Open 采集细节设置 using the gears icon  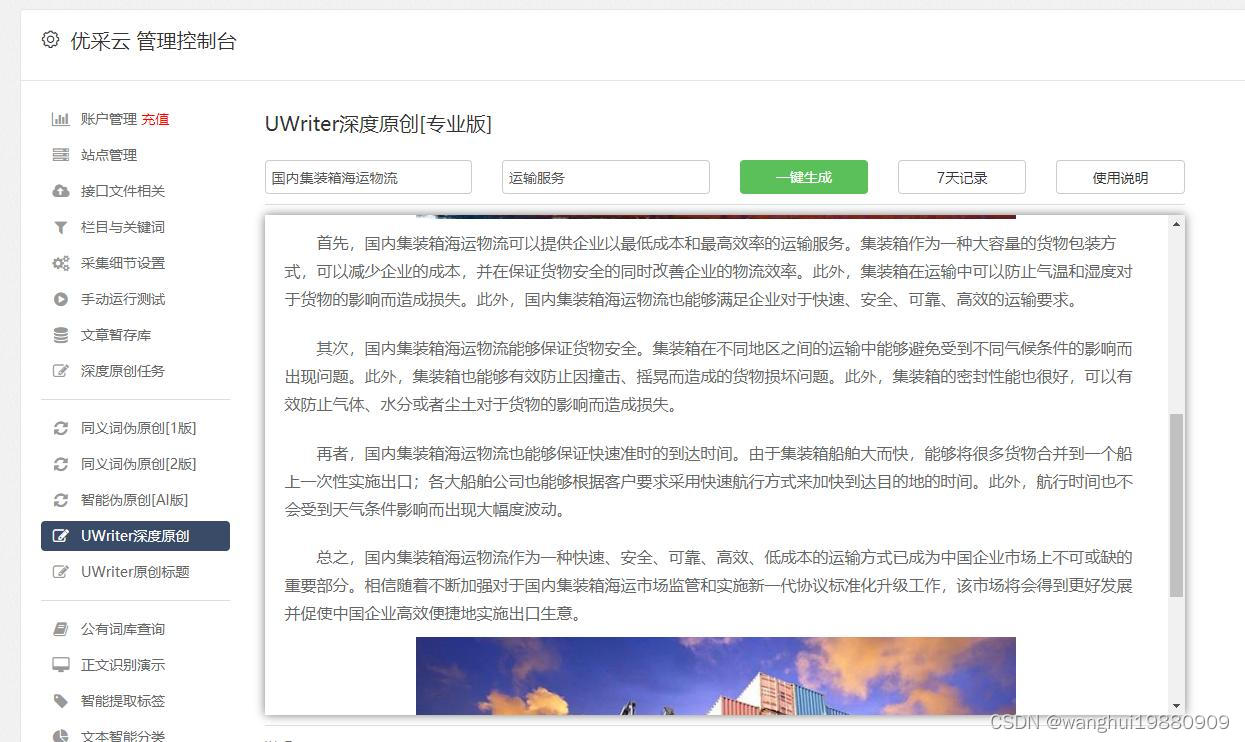(x=62, y=263)
